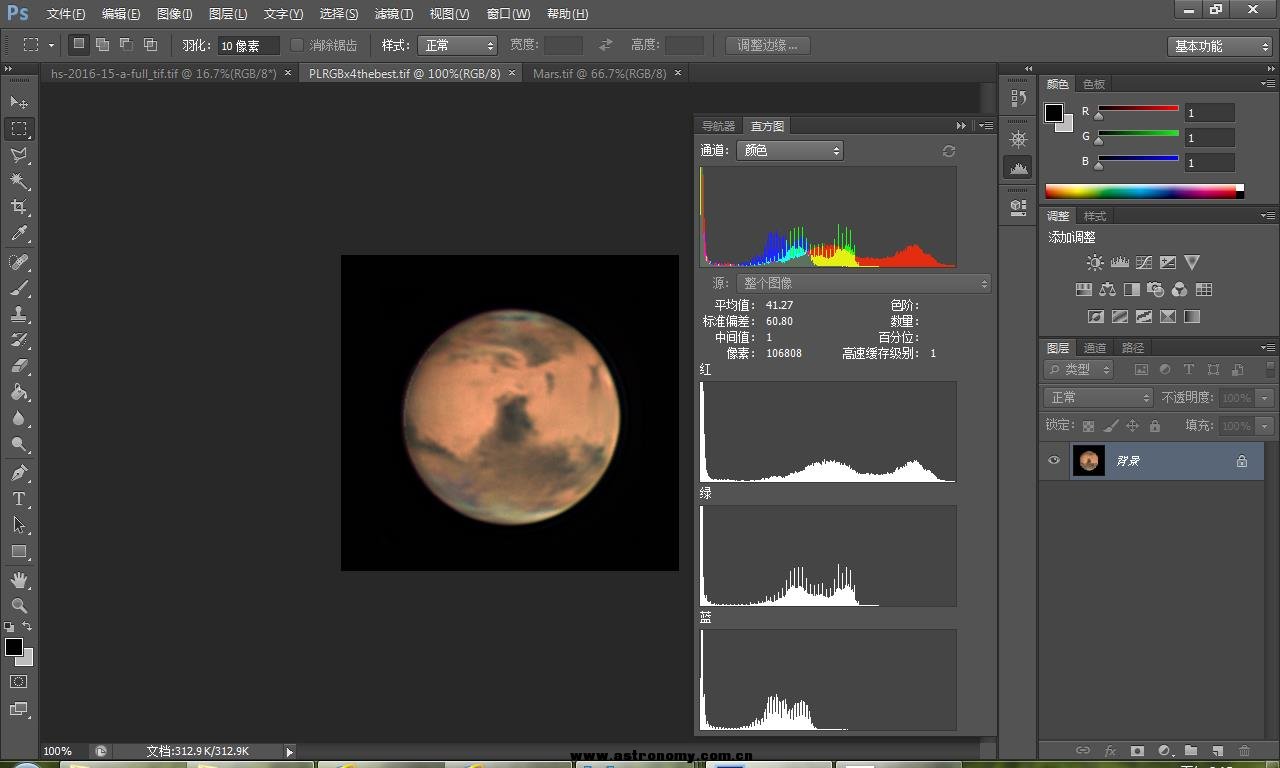Viewport: 1280px width, 768px height.
Task: Switch to the 导航器 navigator tab
Action: 718,126
